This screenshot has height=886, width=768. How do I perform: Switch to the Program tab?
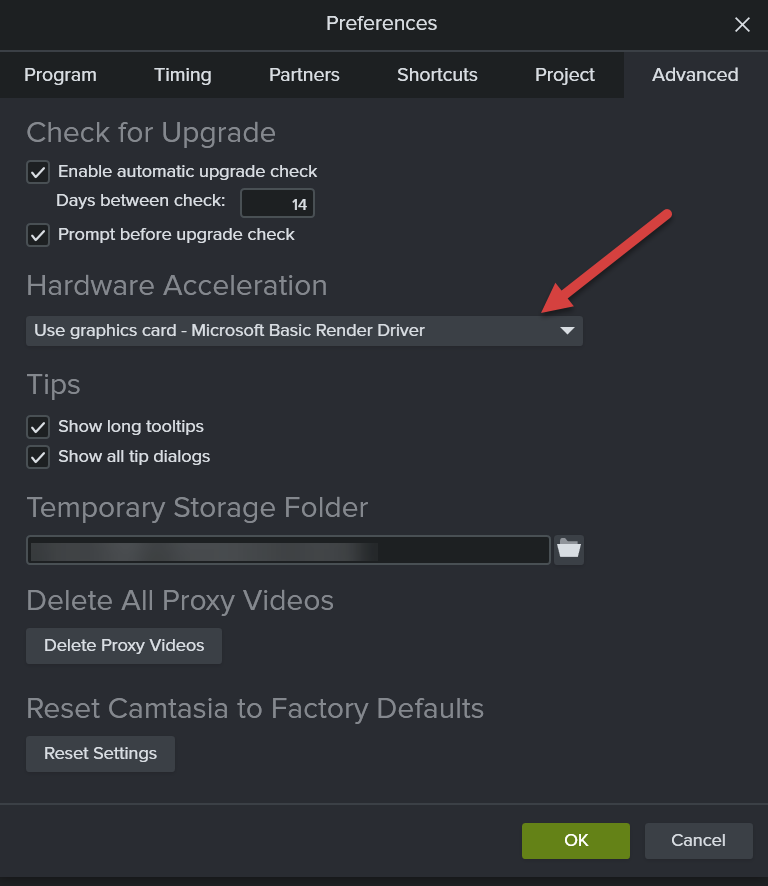click(60, 75)
